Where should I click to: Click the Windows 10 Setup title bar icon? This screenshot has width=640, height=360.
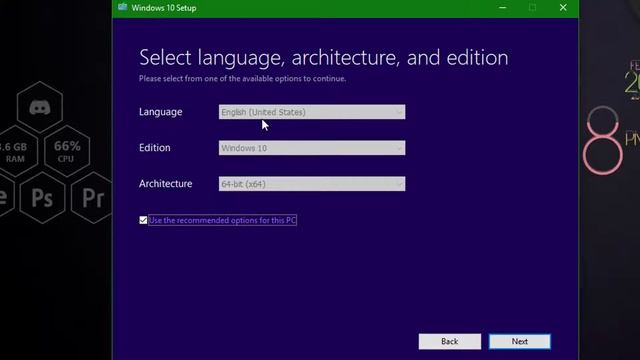(122, 7)
